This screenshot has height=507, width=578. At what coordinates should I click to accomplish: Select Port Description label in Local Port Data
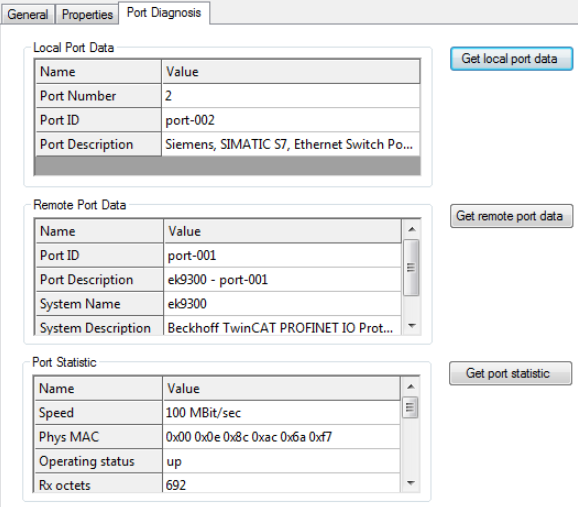click(98, 144)
